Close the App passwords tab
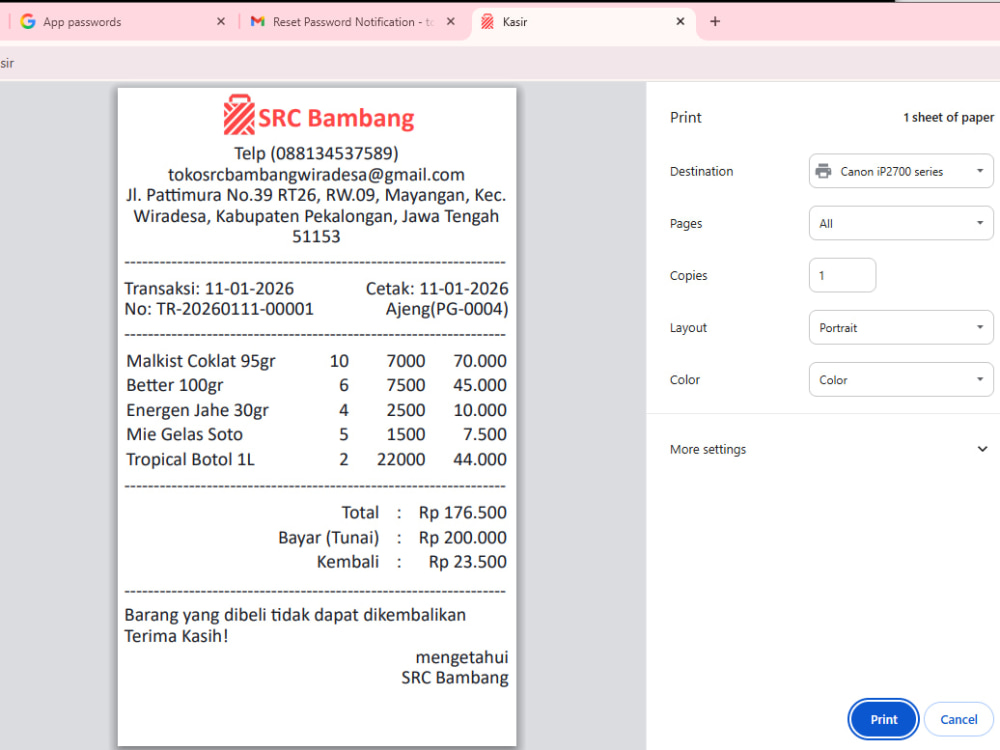This screenshot has width=1000, height=750. pyautogui.click(x=221, y=22)
